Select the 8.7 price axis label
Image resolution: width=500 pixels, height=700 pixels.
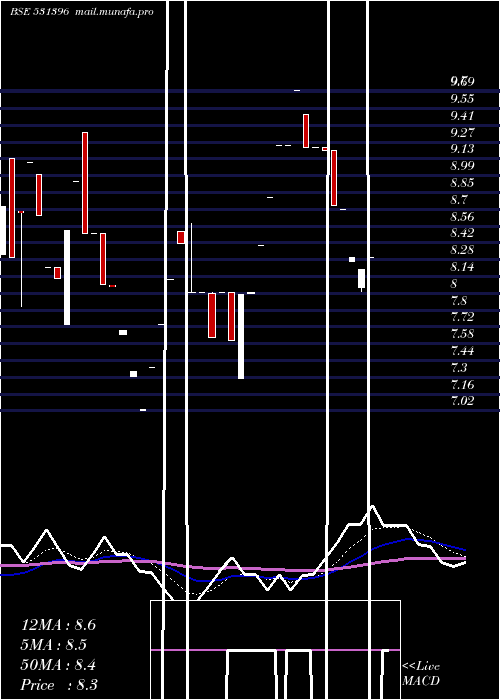(x=459, y=200)
